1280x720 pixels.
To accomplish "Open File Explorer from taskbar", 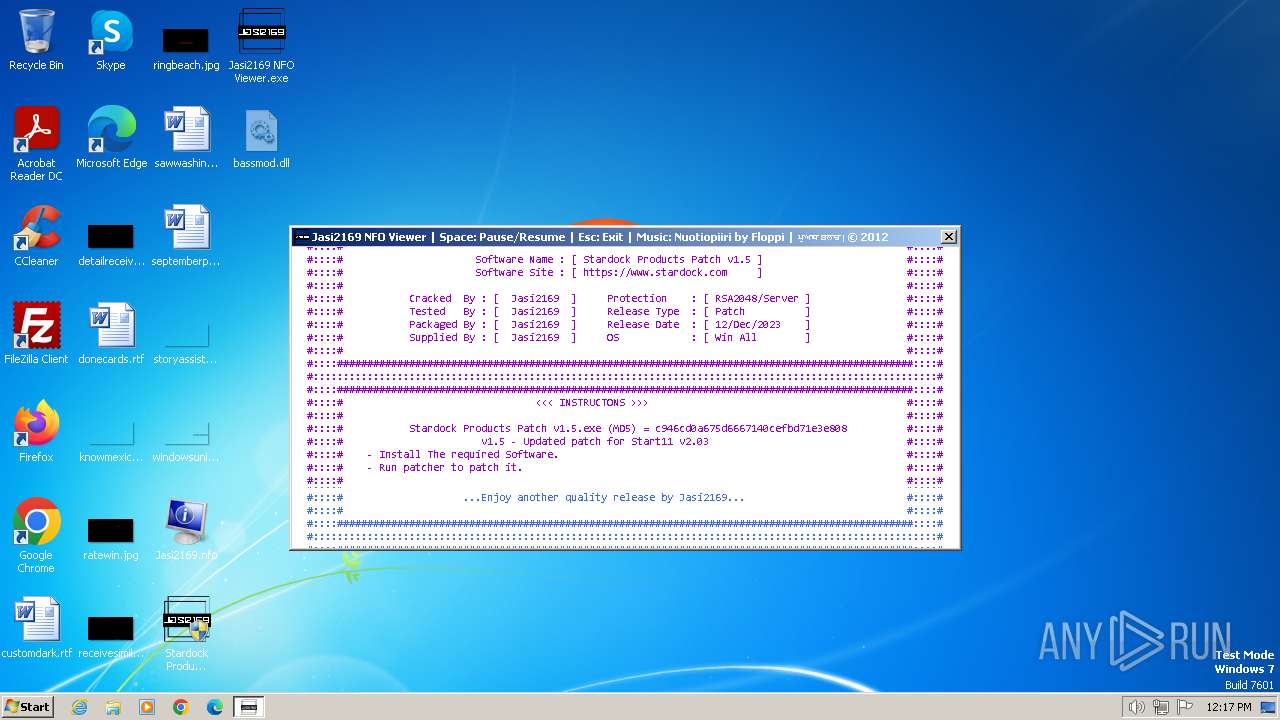I will pos(113,707).
